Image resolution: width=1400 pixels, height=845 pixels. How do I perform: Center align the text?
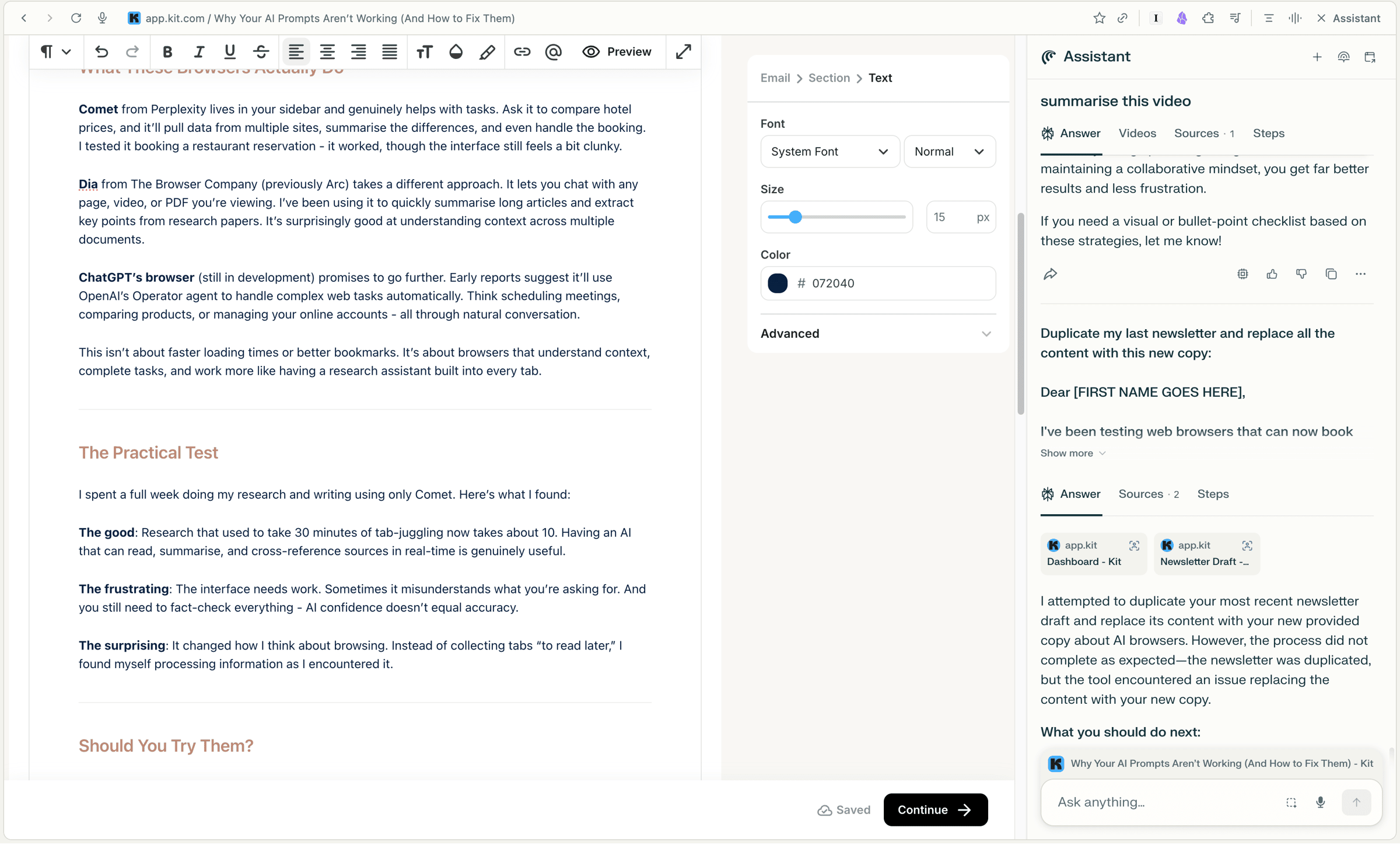[327, 52]
